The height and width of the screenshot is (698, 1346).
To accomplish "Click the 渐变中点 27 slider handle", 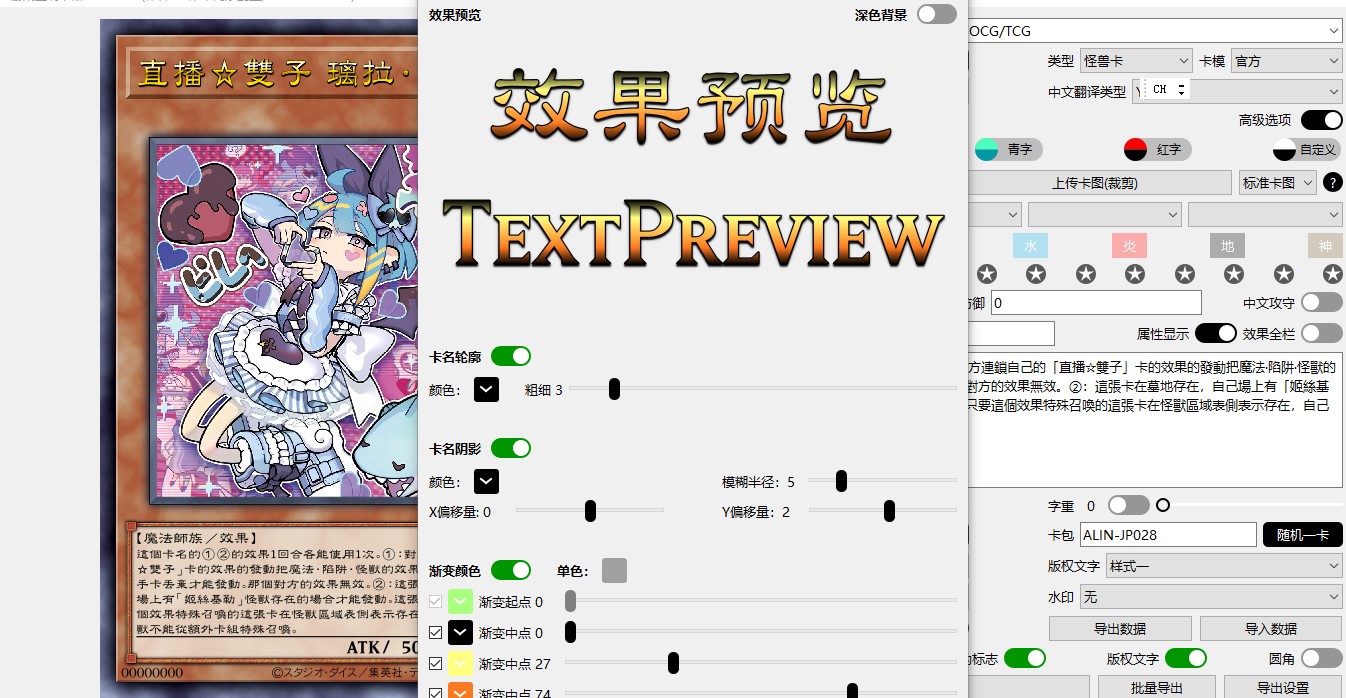I will pyautogui.click(x=674, y=663).
